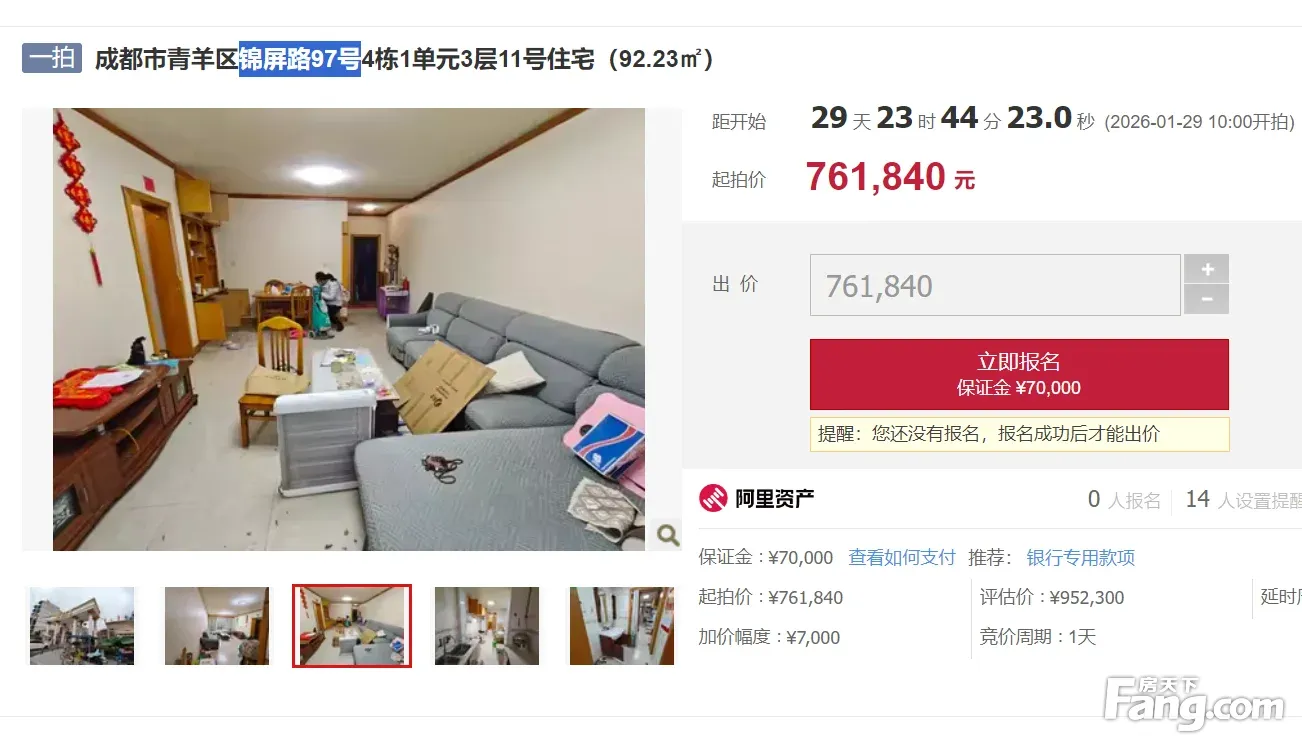The image size is (1302, 745).
Task: Click the 一拍 auction round badge
Action: point(52,58)
